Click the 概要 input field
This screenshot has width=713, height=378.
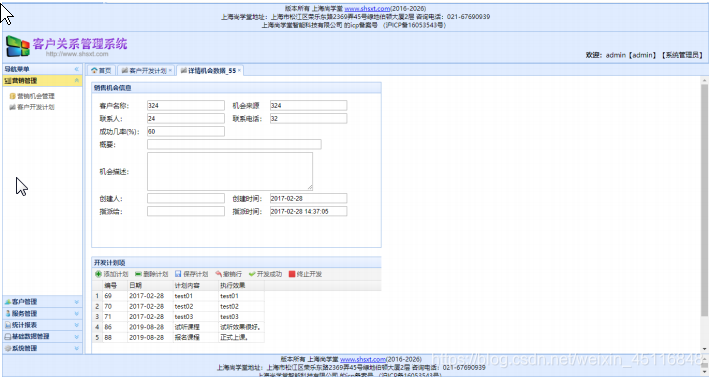[x=234, y=144]
